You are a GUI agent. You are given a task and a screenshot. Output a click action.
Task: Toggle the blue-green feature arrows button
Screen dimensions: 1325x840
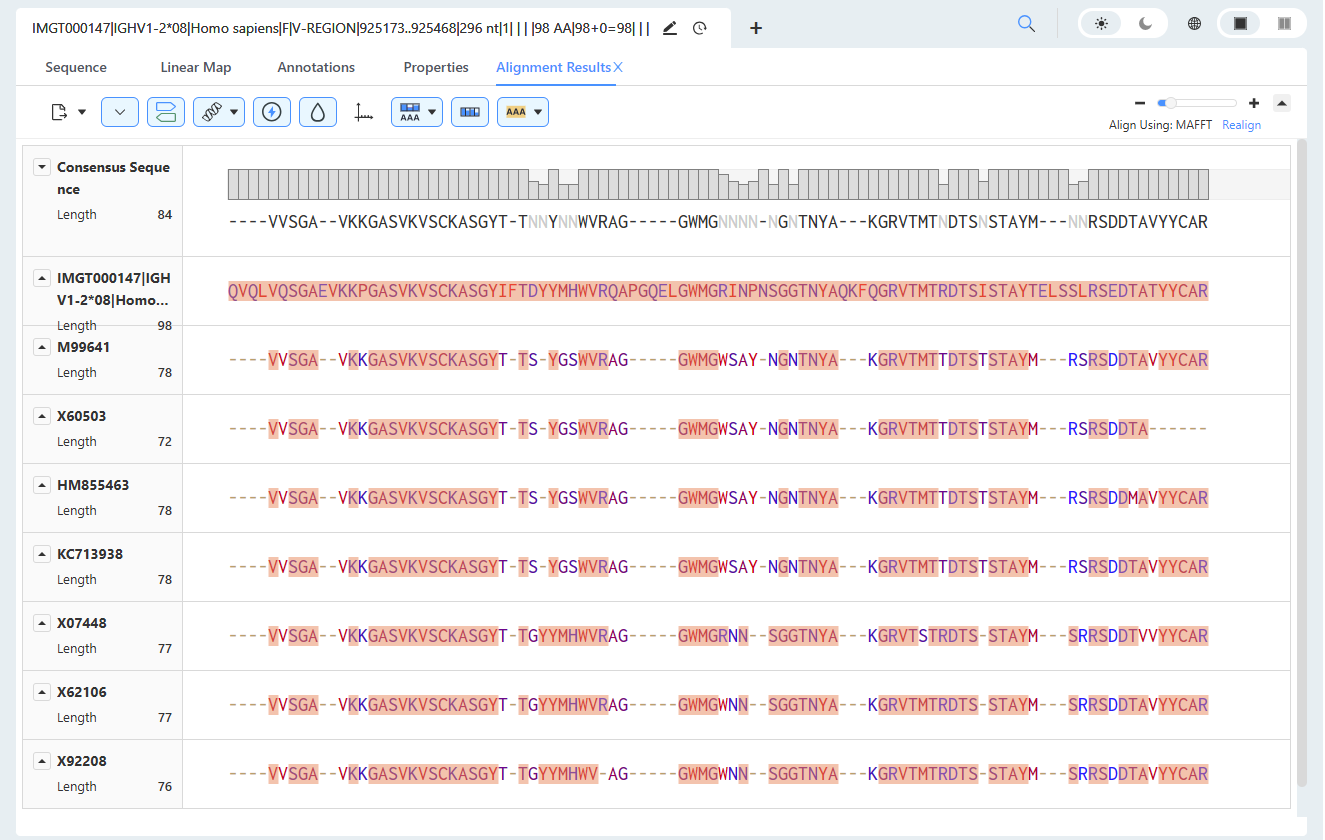click(x=166, y=112)
